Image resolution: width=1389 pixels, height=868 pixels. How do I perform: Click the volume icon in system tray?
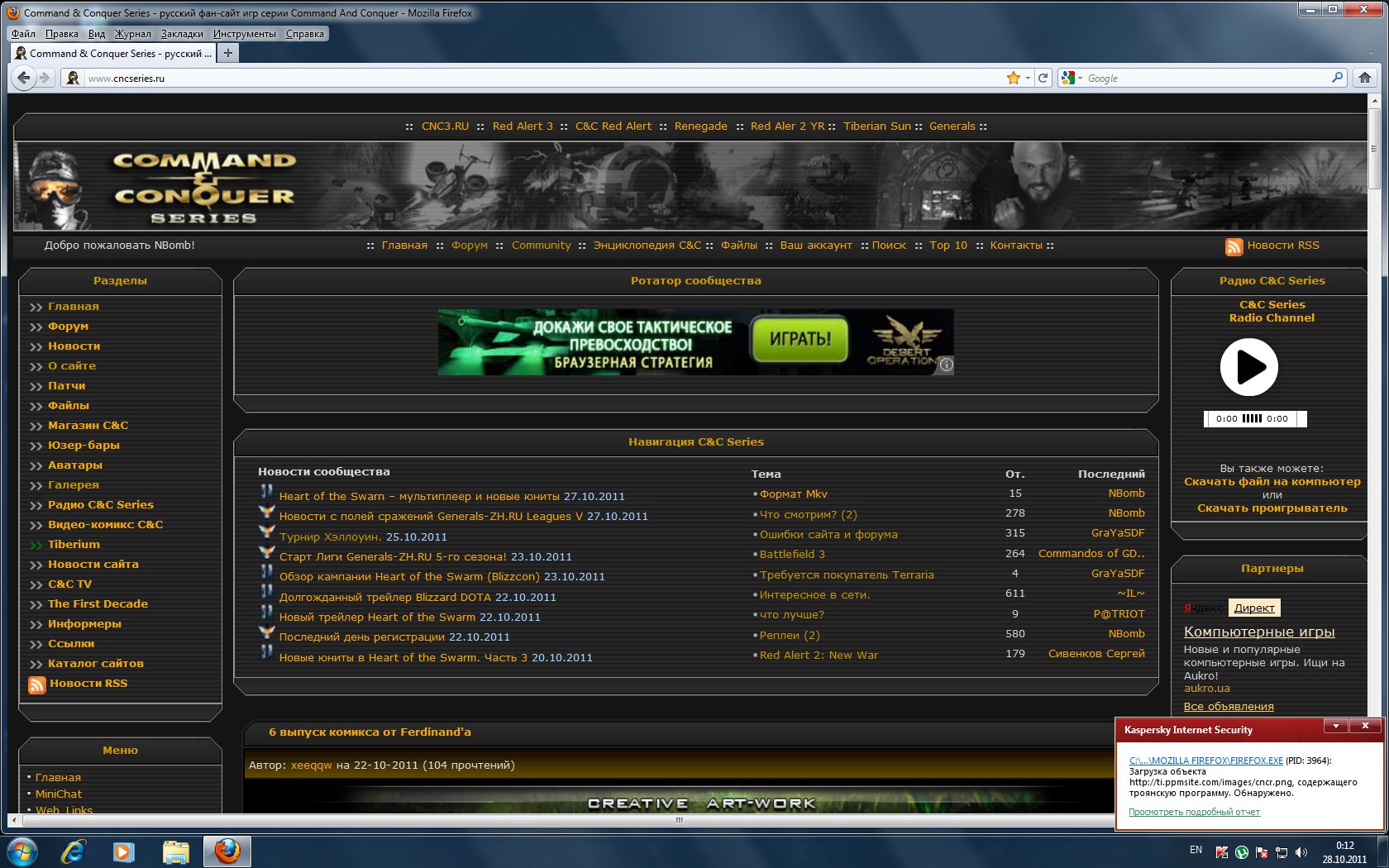click(x=1301, y=851)
